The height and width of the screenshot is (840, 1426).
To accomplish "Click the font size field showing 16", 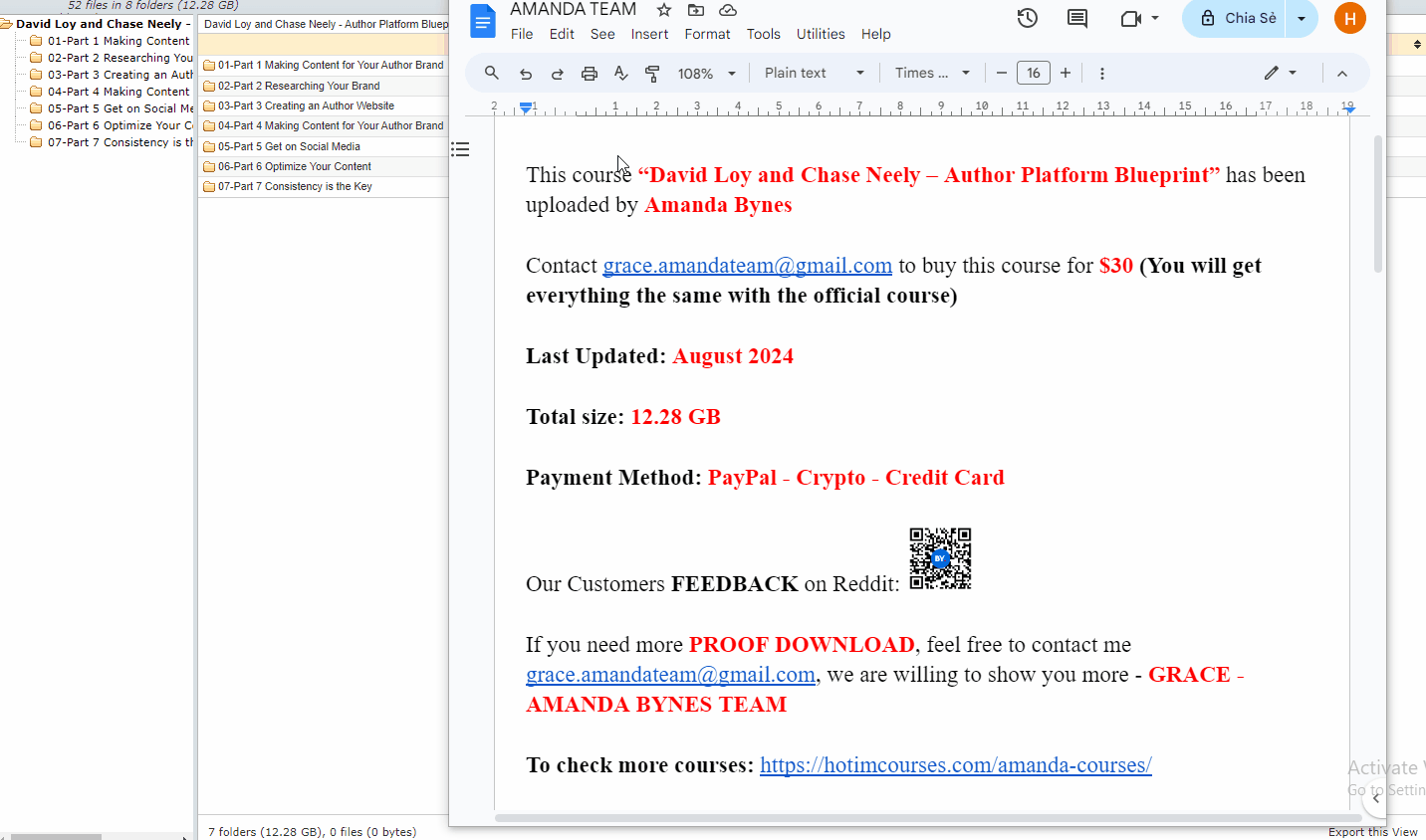I will pos(1034,73).
